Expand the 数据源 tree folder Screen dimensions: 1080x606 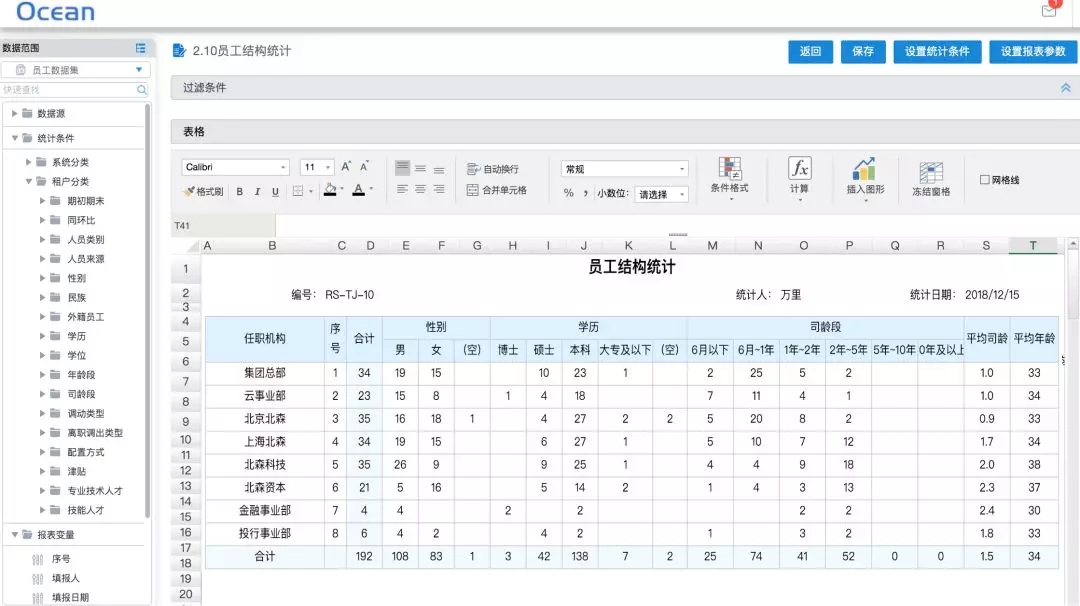[15, 114]
